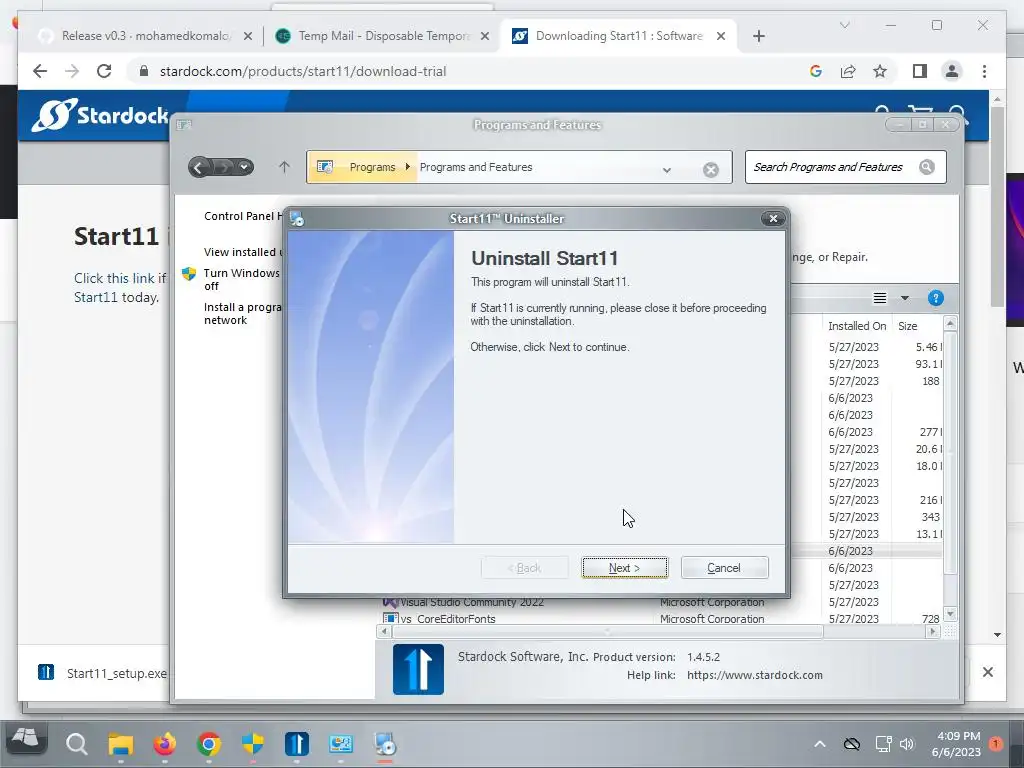Open Chrome three-dot menu
Image resolution: width=1024 pixels, height=768 pixels.
pyautogui.click(x=984, y=71)
